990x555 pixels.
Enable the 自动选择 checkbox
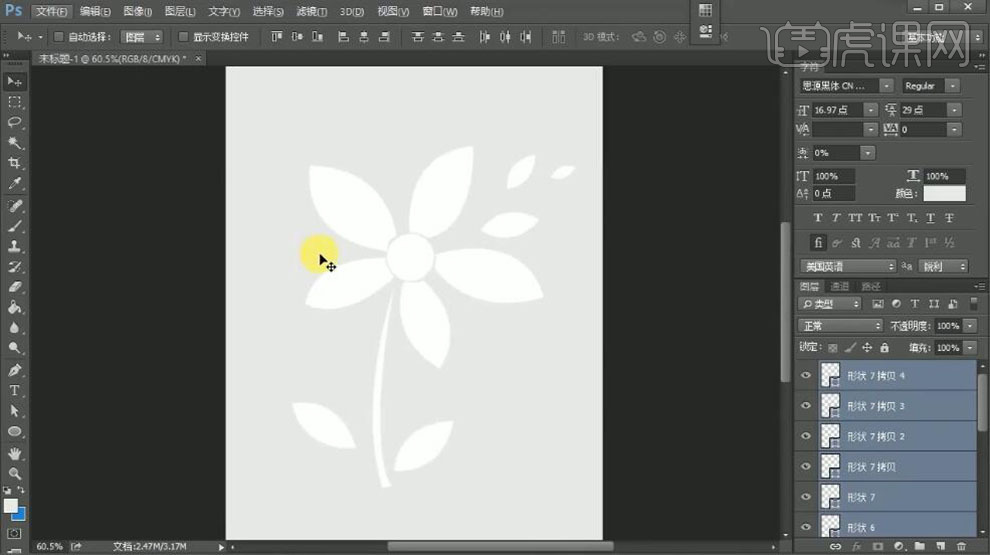click(x=58, y=37)
